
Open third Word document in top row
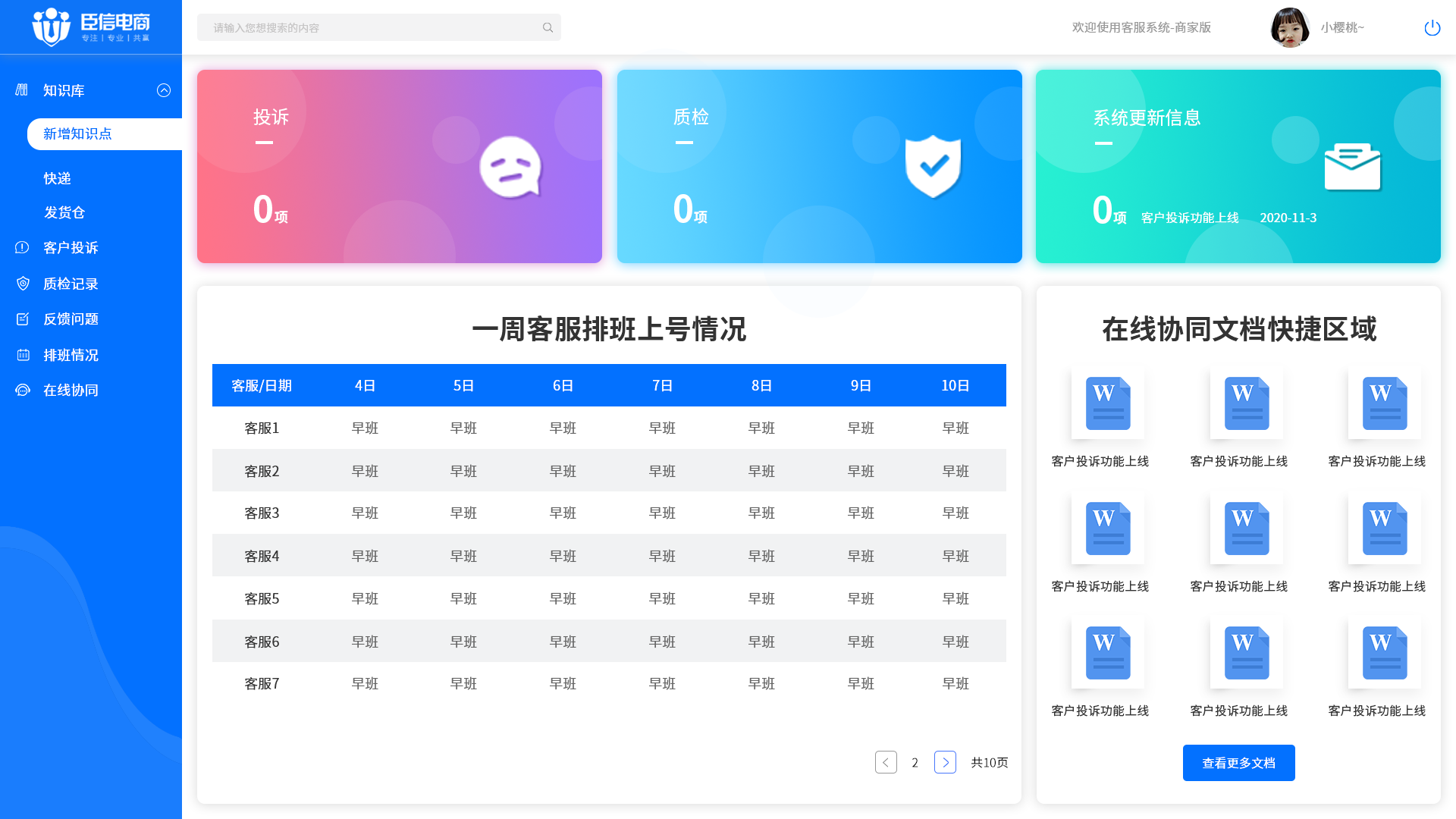pyautogui.click(x=1384, y=403)
